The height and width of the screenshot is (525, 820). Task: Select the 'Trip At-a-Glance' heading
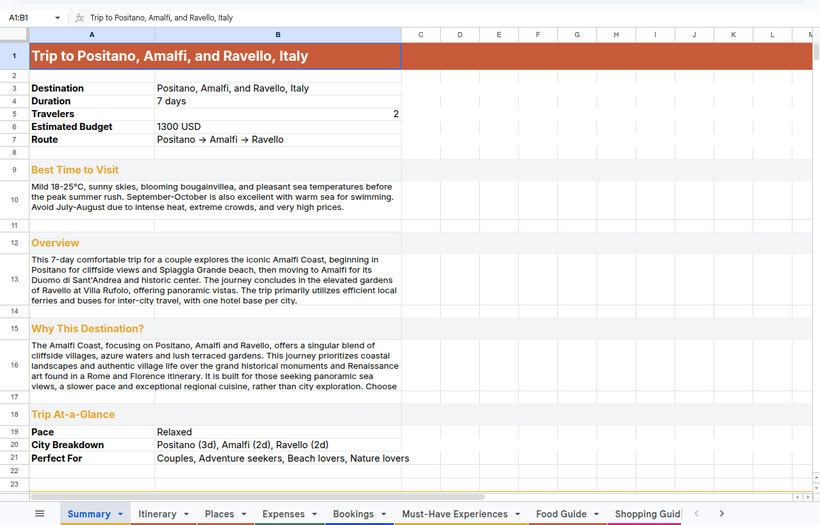tap(215, 415)
